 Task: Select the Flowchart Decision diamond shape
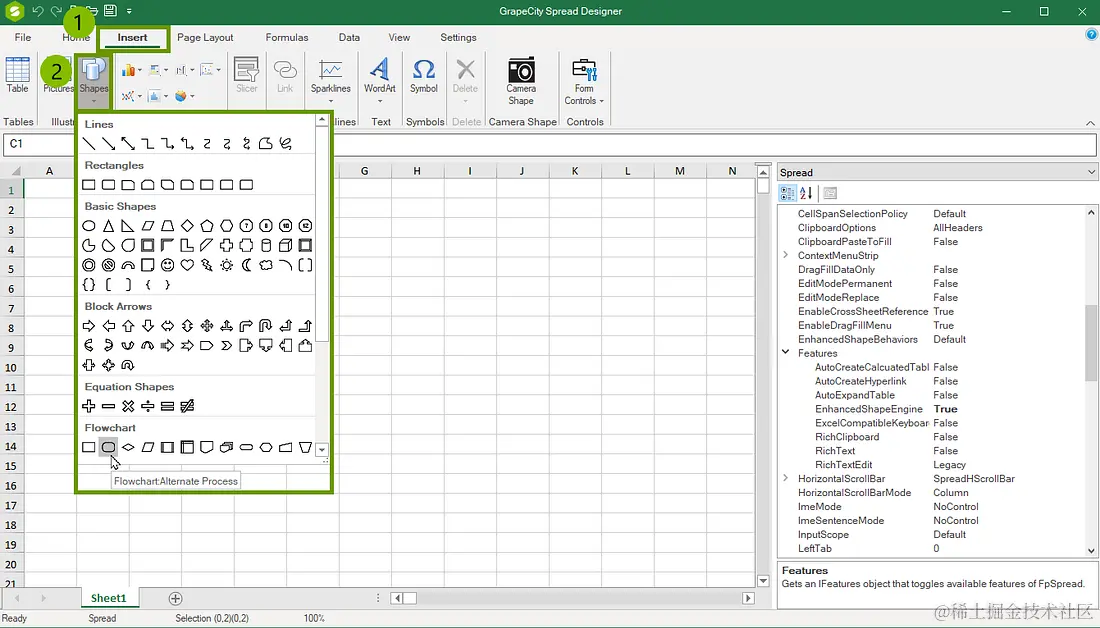click(128, 447)
